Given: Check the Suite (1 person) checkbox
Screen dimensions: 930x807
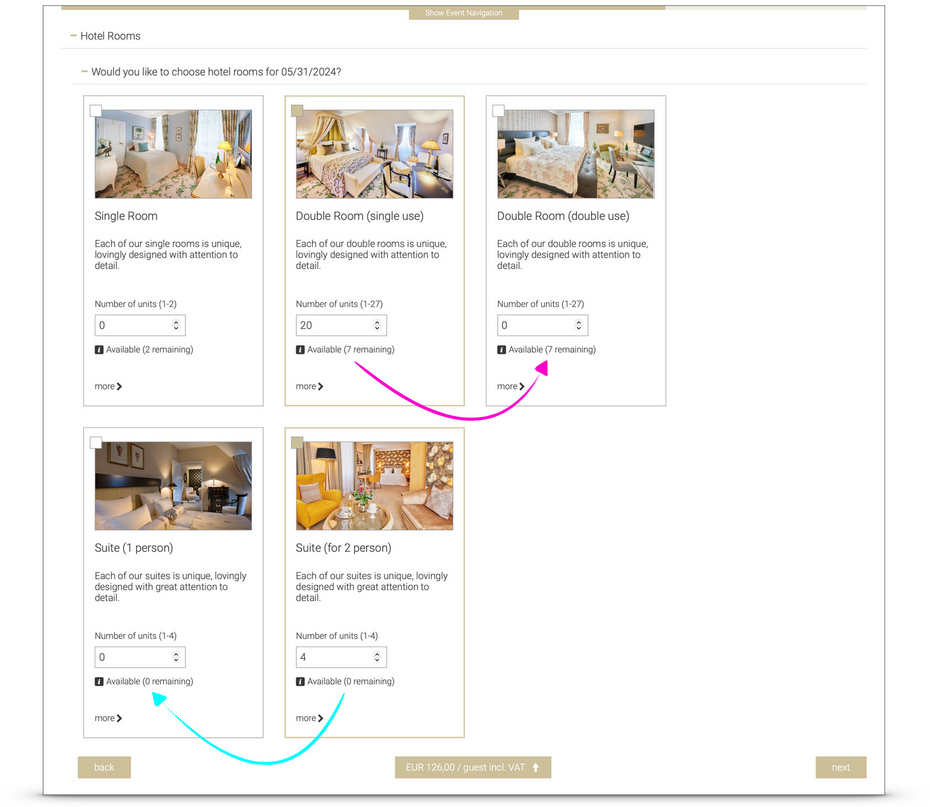Looking at the screenshot, I should [96, 442].
